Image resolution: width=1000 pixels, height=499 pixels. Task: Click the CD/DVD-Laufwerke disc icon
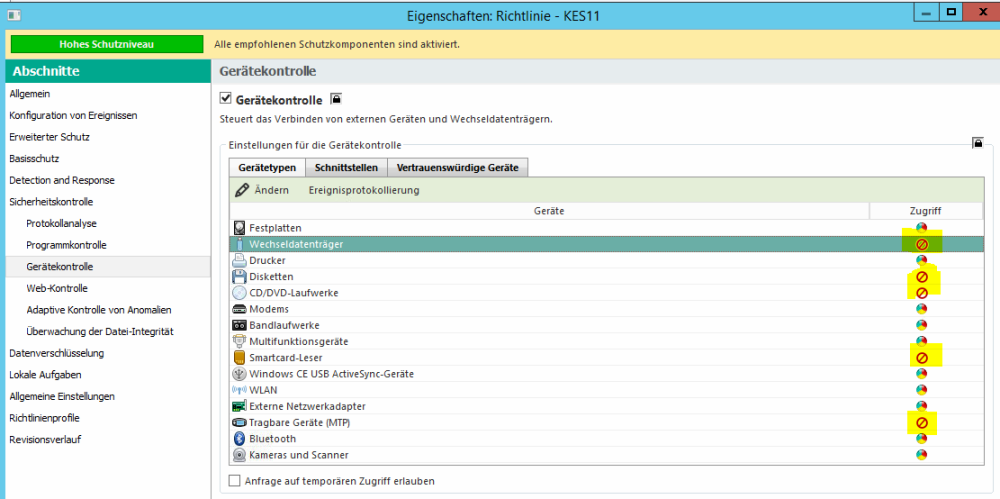pos(239,293)
